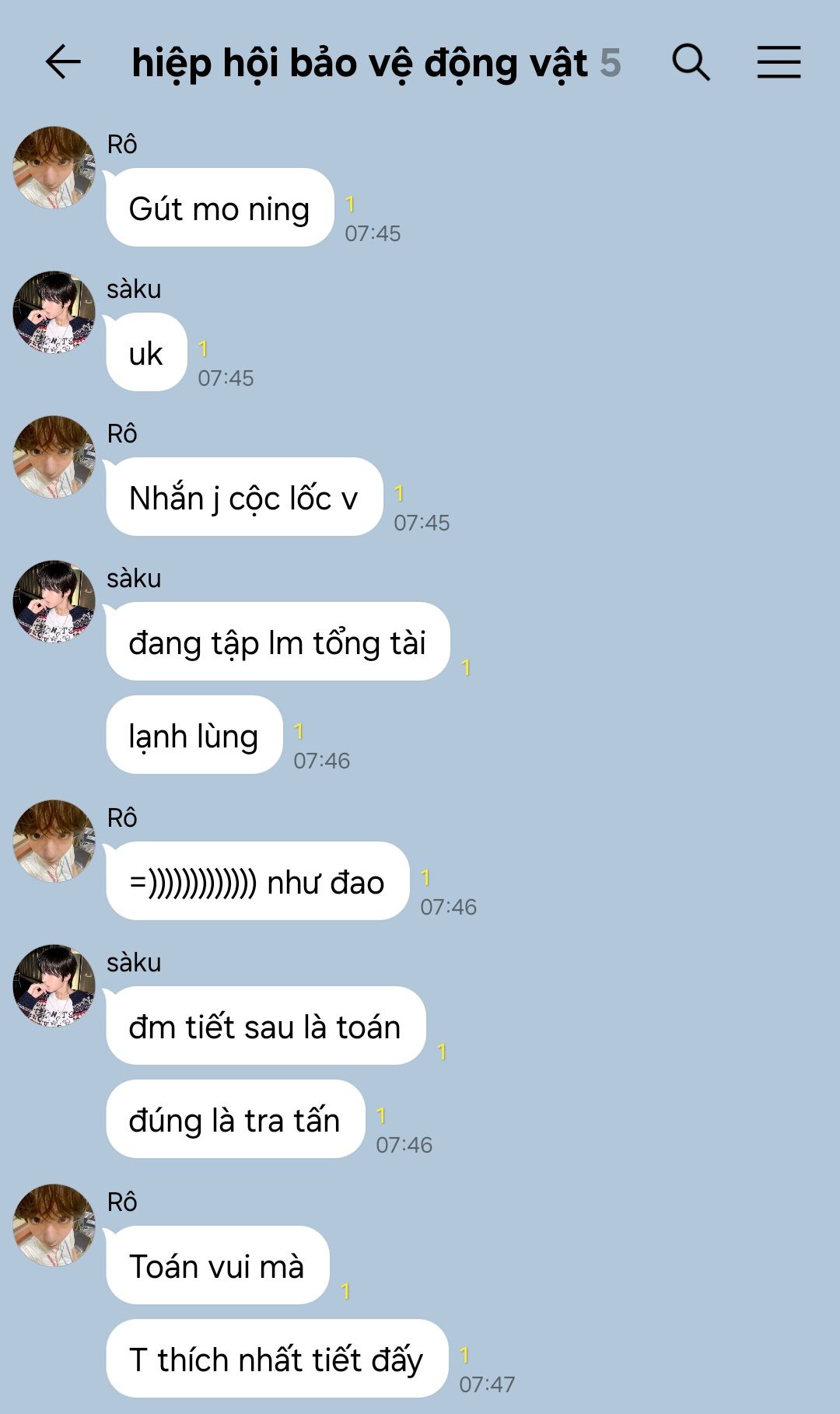
Task: View sàku's avatar beside "đm tiết sau là toán"
Action: coord(54,985)
